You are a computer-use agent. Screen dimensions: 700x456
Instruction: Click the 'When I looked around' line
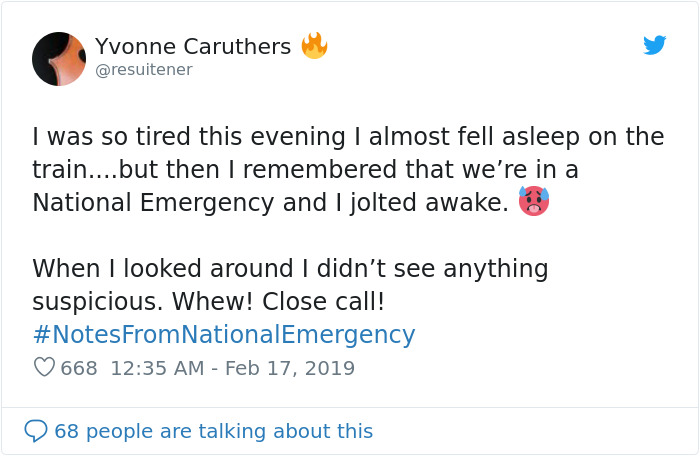[x=290, y=268]
